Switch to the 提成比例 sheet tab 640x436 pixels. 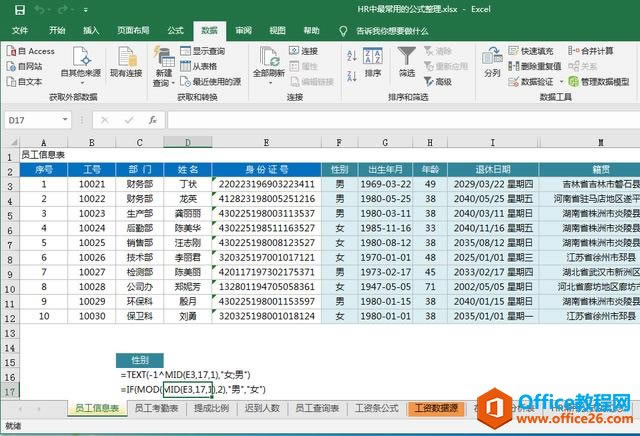pyautogui.click(x=211, y=408)
